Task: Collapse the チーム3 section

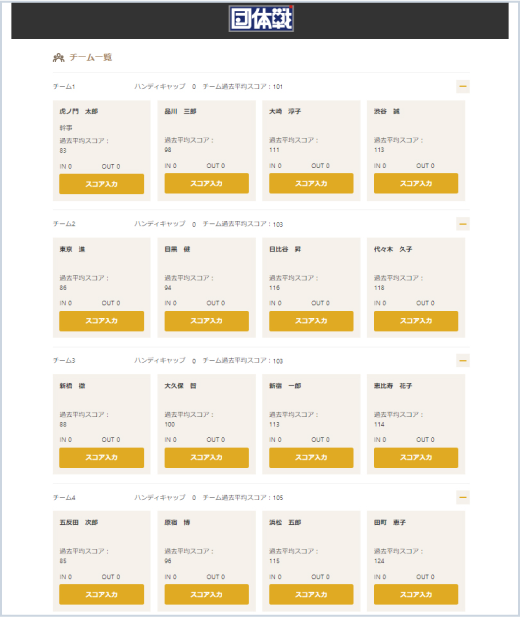Action: click(463, 360)
